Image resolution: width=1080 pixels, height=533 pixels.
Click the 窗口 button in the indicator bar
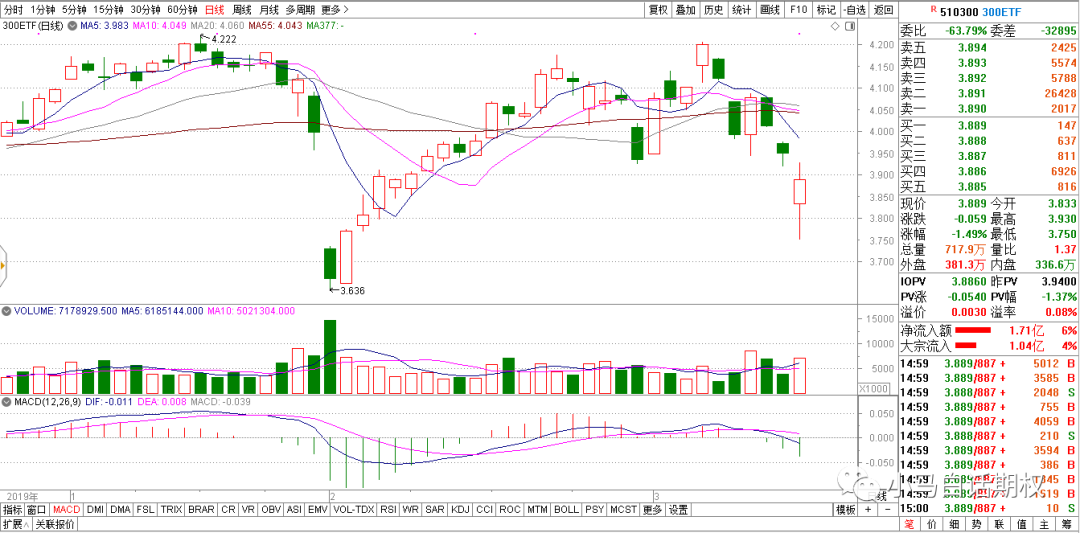[37, 510]
